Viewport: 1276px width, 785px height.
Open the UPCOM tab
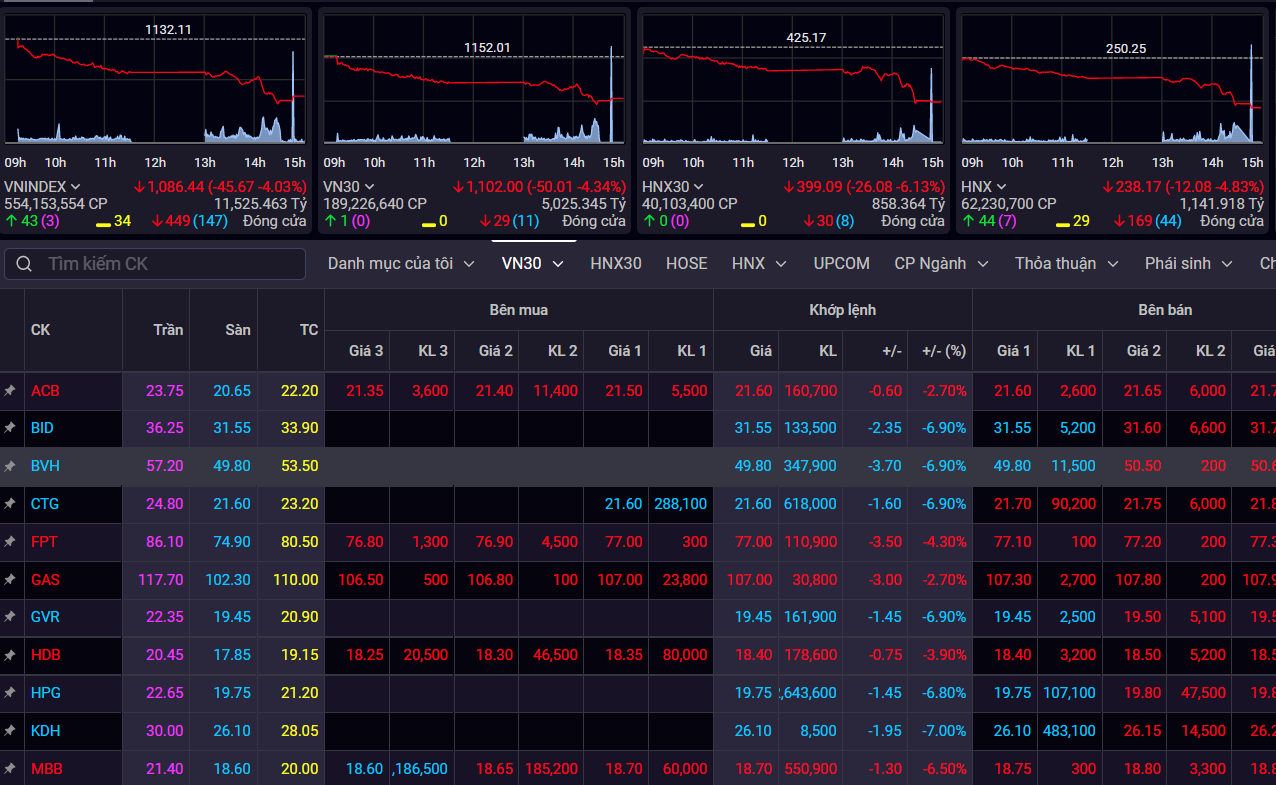click(x=841, y=264)
